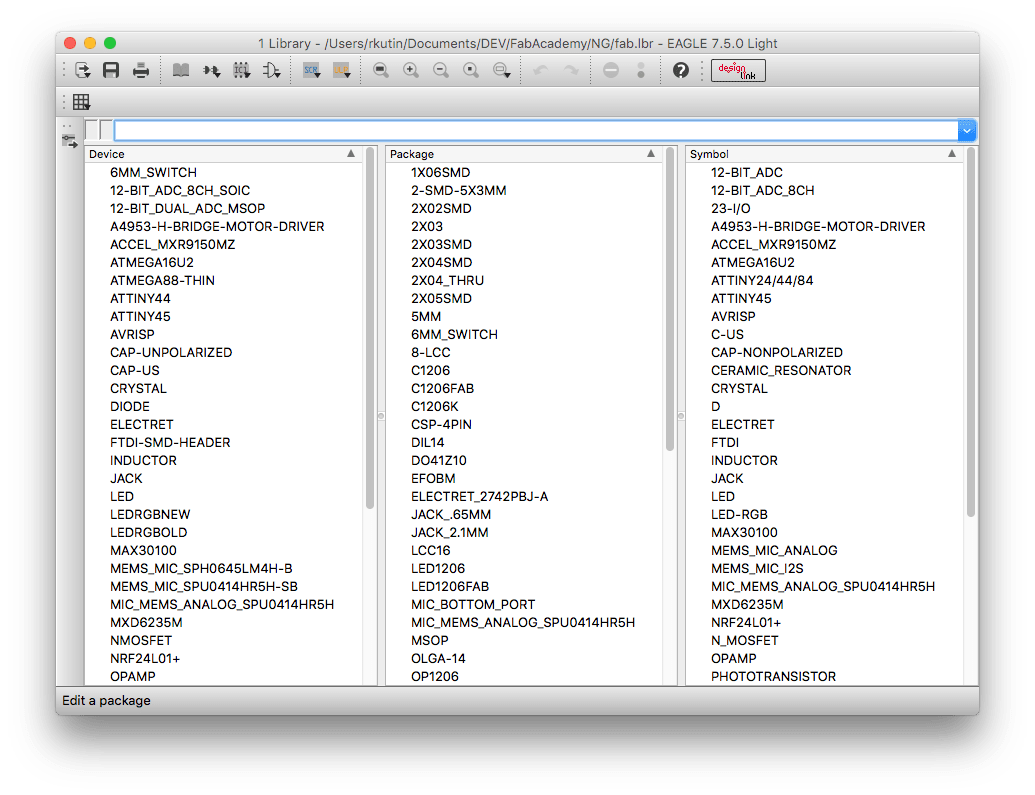
Task: Run a ULP program icon
Action: tap(341, 71)
